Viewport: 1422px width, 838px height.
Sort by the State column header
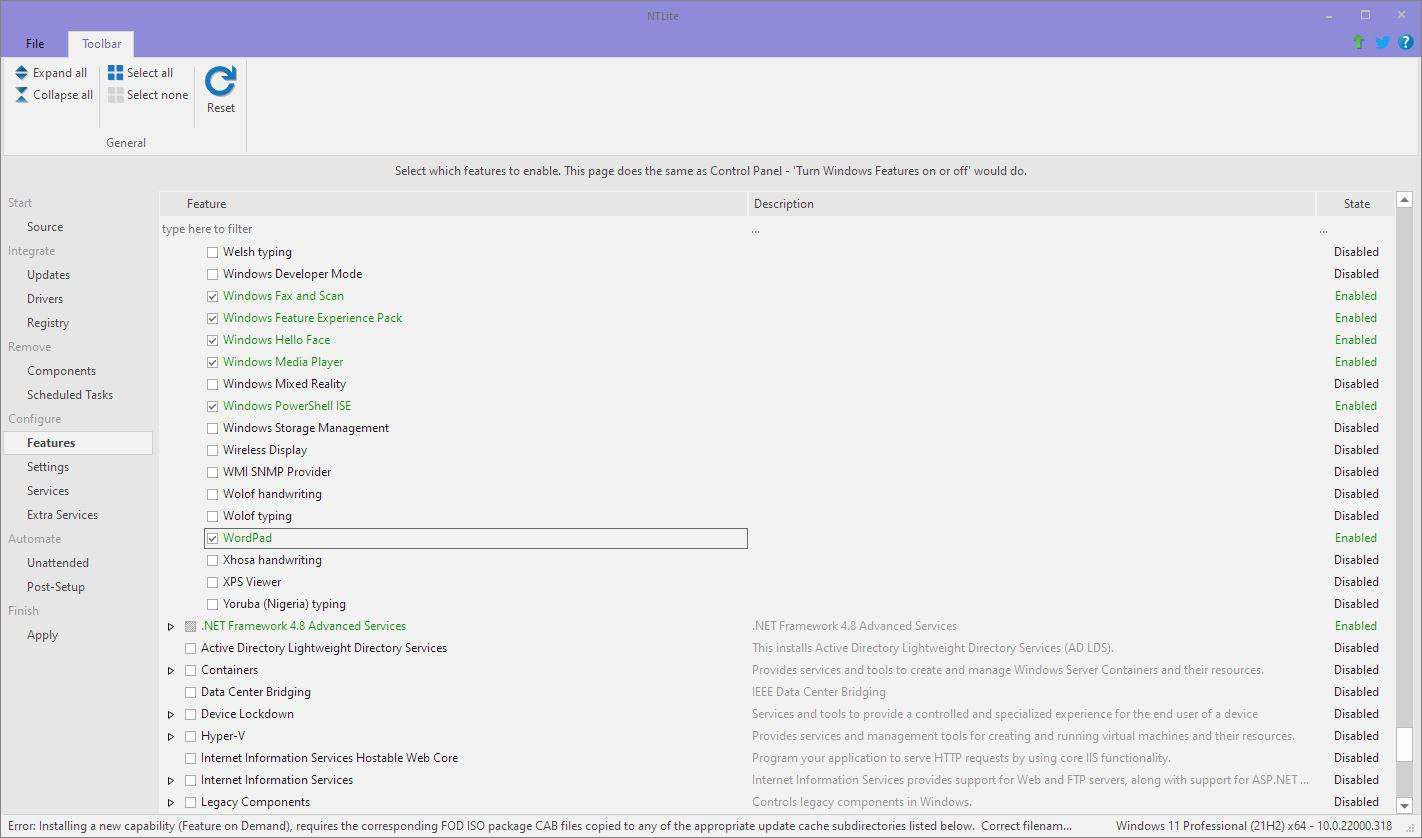tap(1356, 204)
